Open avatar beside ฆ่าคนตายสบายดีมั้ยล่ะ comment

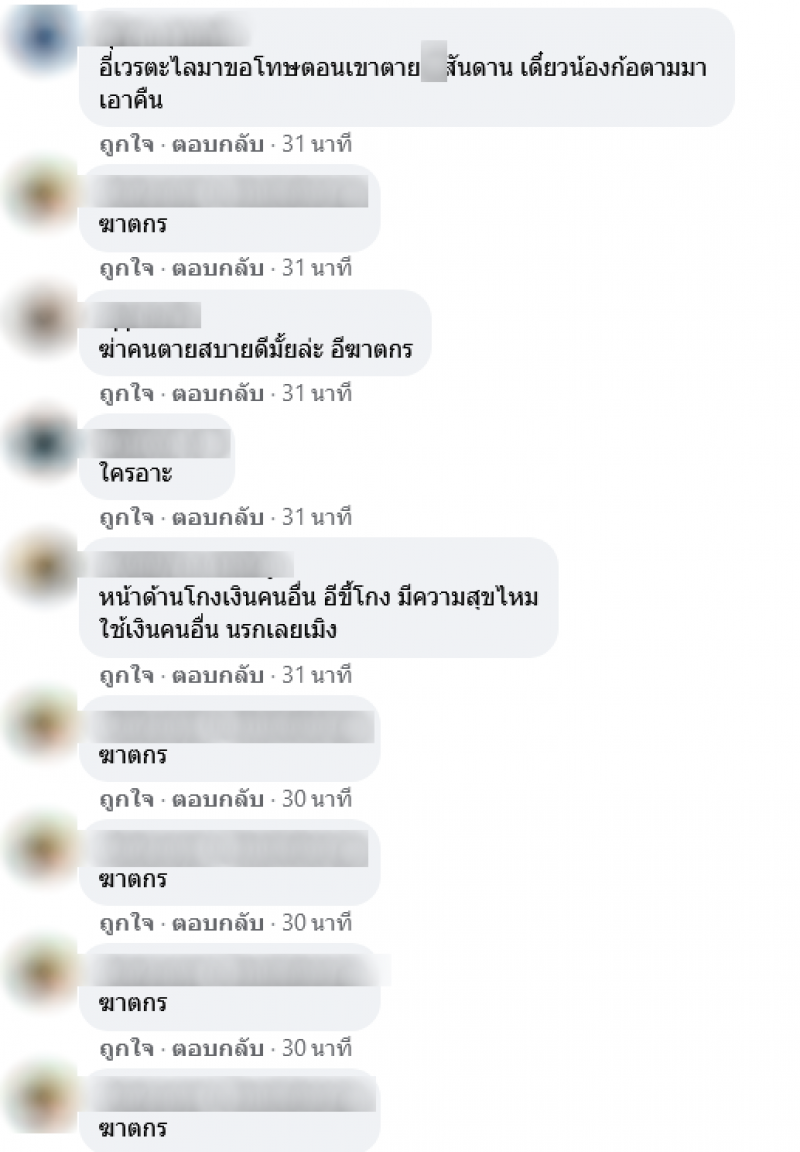(x=43, y=319)
